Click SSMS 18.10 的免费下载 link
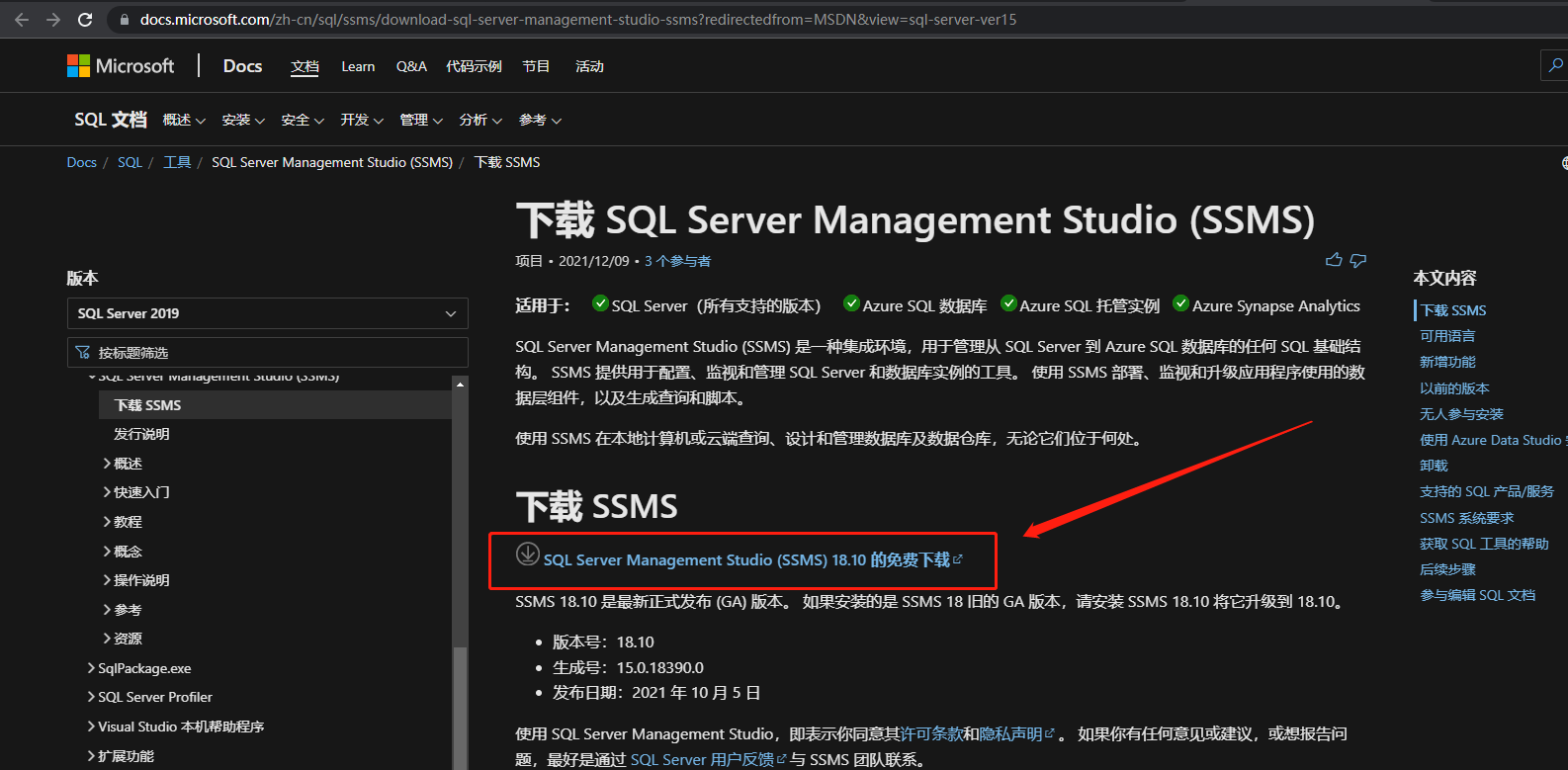1568x770 pixels. tap(752, 559)
